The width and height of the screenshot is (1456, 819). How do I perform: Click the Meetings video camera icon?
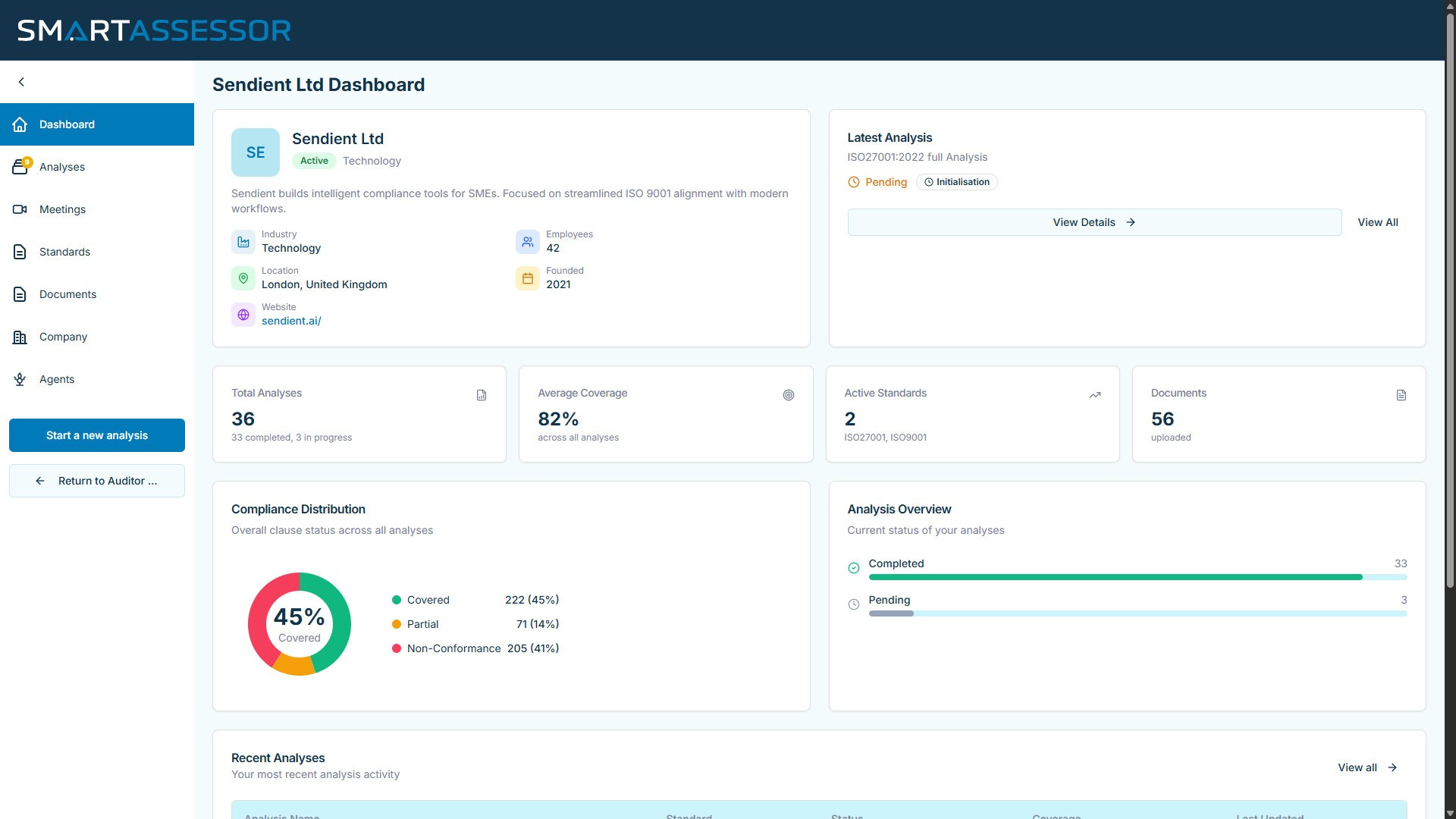pos(20,209)
